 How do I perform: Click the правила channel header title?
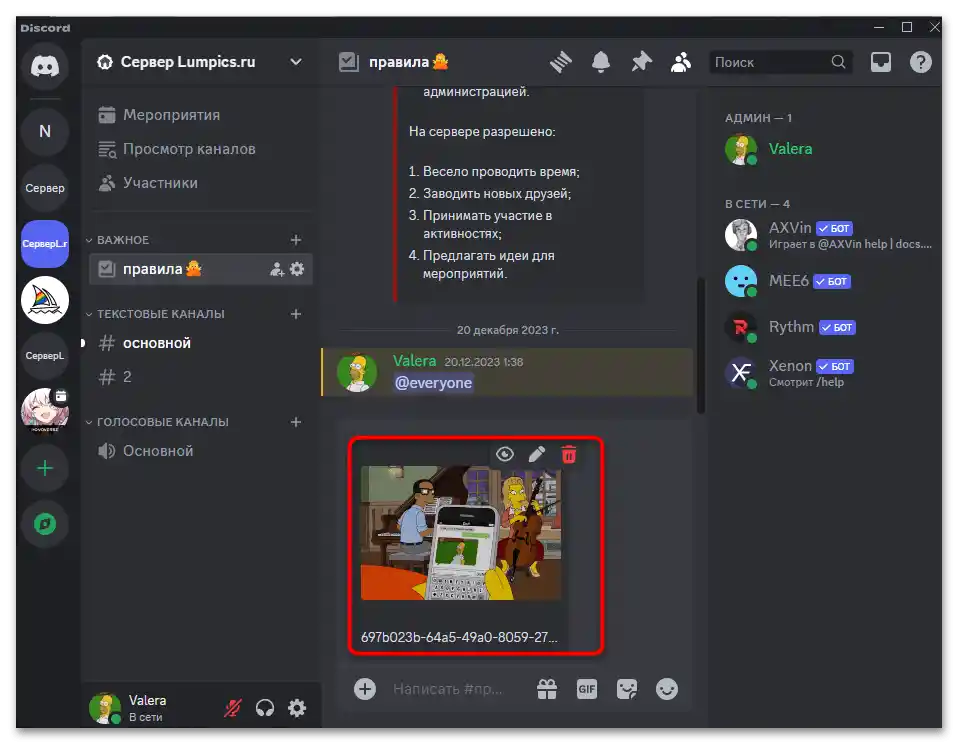(x=409, y=62)
